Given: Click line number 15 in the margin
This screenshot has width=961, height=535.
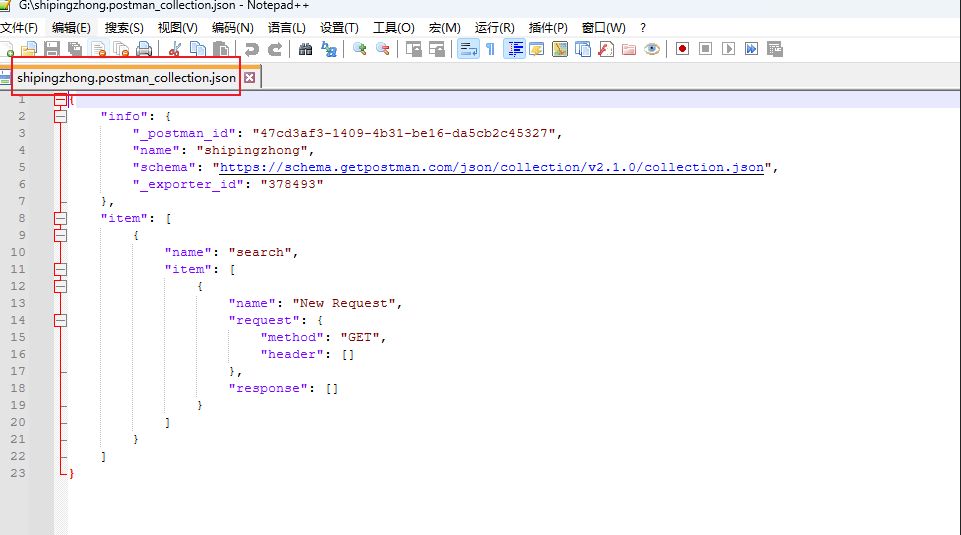Looking at the screenshot, I should point(20,337).
